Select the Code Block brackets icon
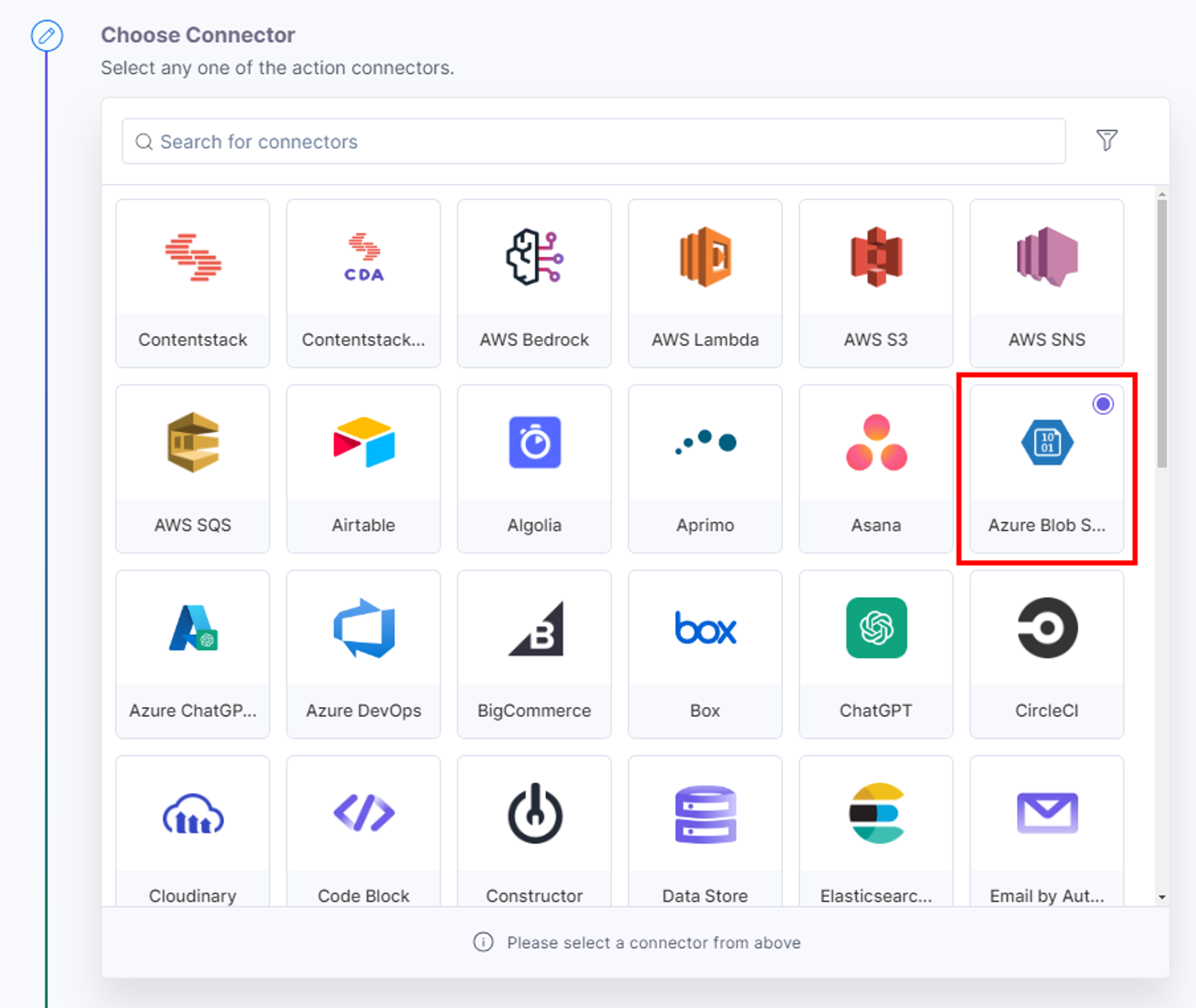Viewport: 1196px width, 1008px height. click(x=363, y=813)
